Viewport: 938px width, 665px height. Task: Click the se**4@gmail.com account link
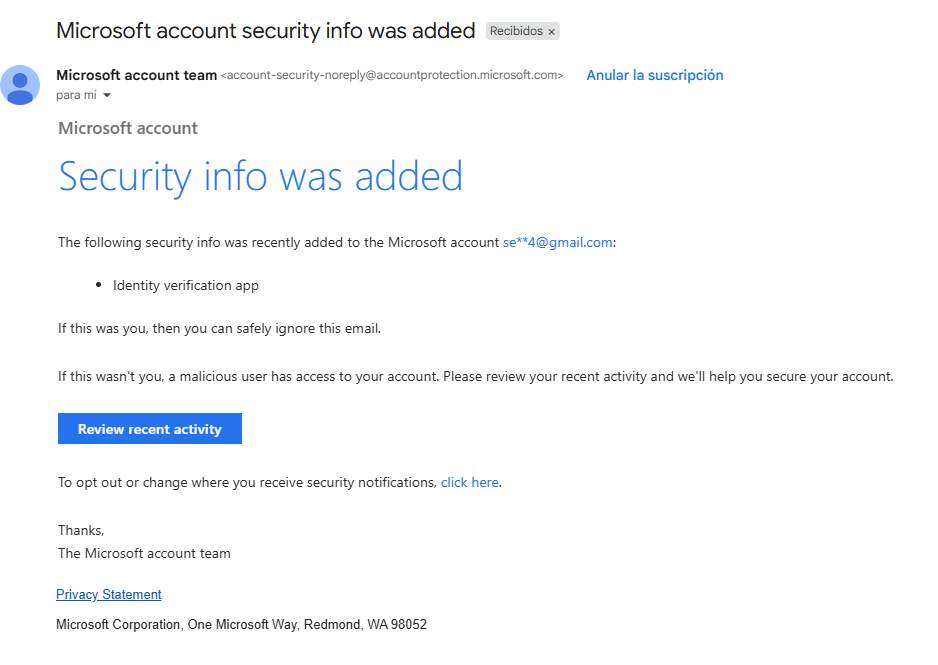(x=557, y=242)
